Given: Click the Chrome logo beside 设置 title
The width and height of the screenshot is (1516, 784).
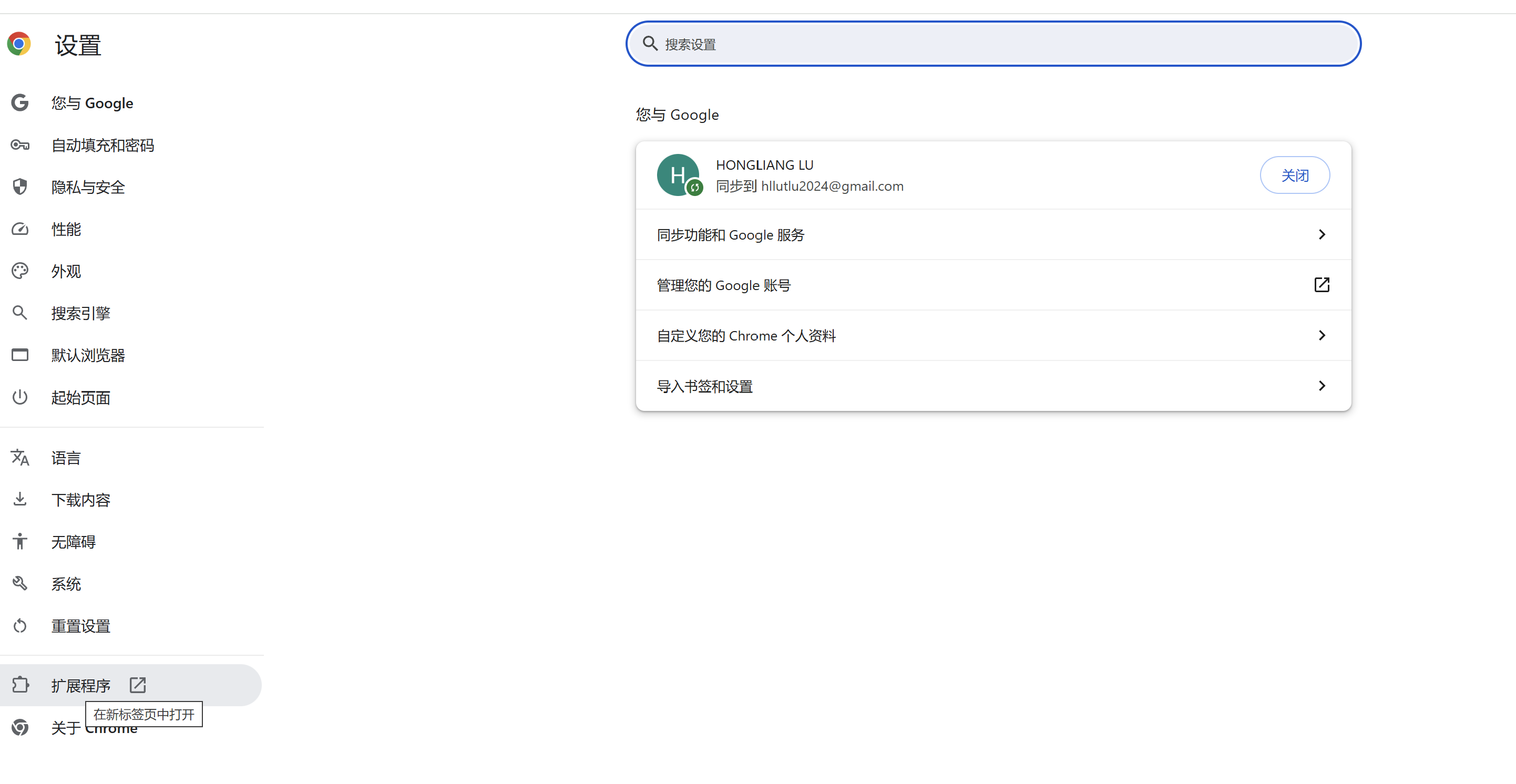Looking at the screenshot, I should 19,44.
